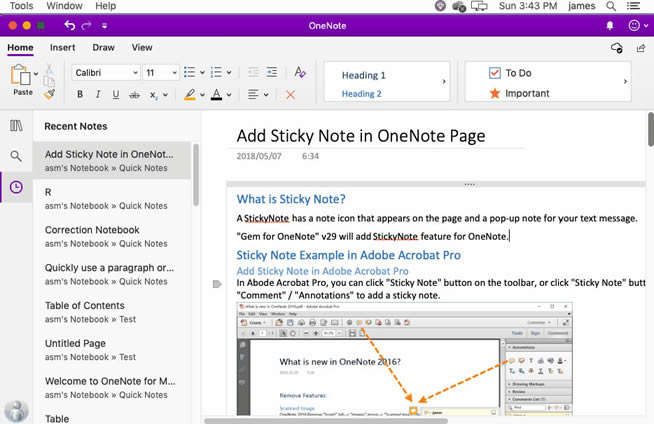
Task: Toggle italic formatting
Action: click(x=99, y=95)
